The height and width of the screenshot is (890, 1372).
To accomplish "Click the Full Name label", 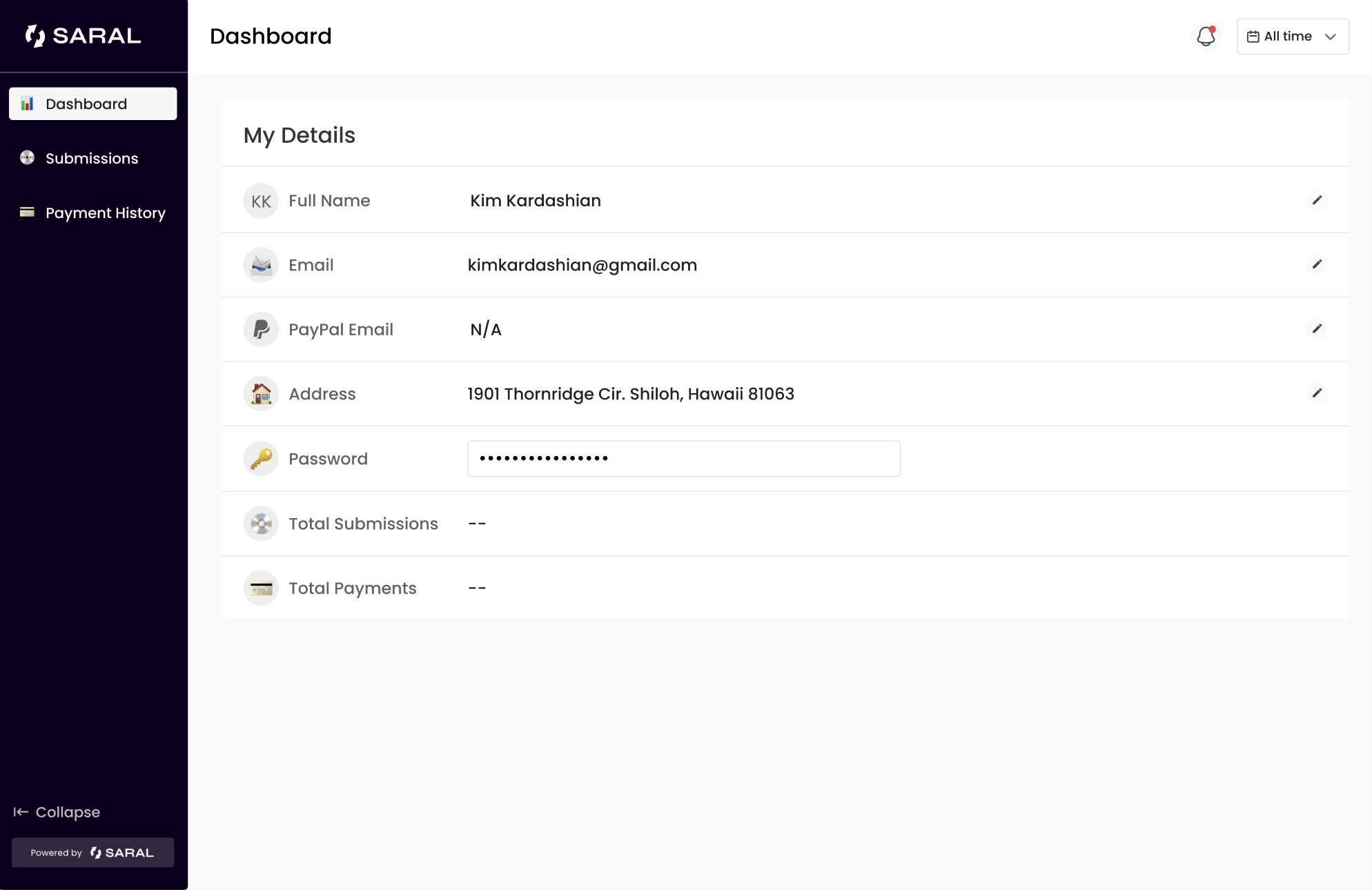I will click(329, 201).
